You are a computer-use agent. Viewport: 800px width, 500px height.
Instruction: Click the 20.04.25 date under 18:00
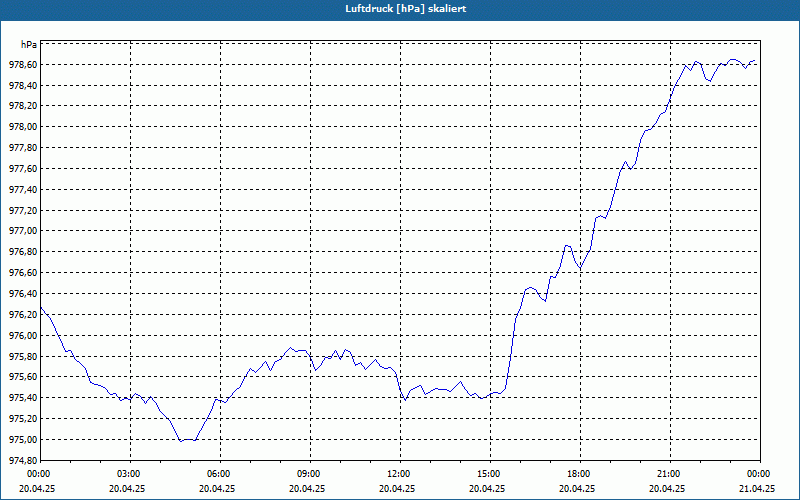click(577, 488)
